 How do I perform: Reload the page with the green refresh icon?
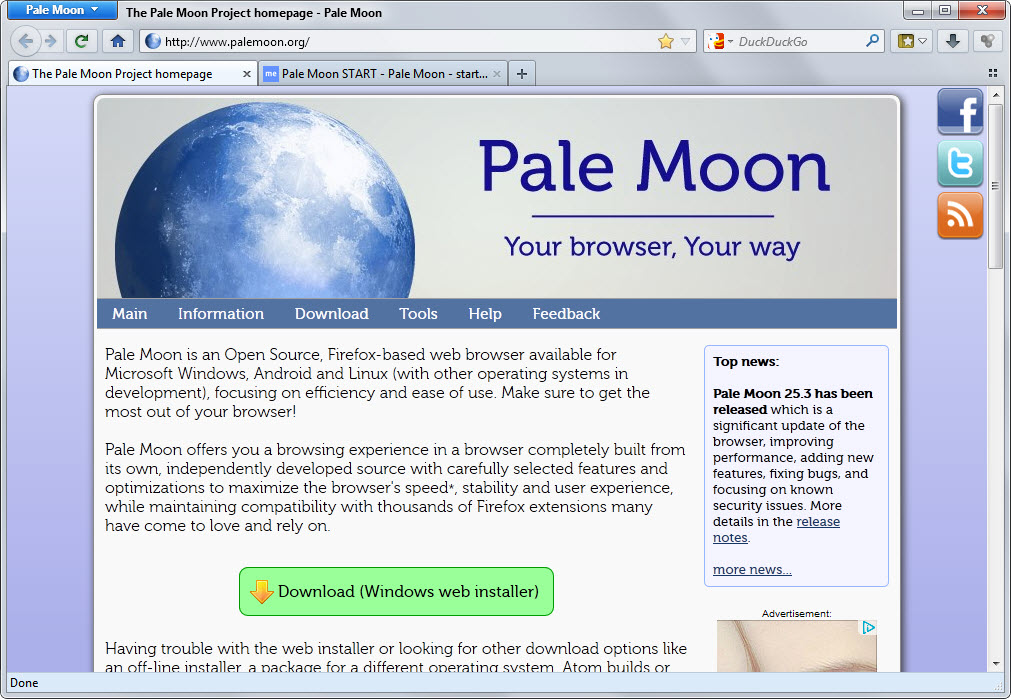click(81, 41)
